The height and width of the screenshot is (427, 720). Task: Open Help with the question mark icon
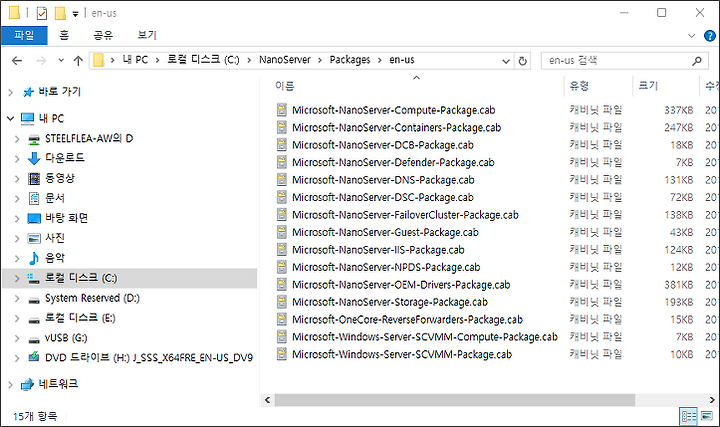point(709,36)
